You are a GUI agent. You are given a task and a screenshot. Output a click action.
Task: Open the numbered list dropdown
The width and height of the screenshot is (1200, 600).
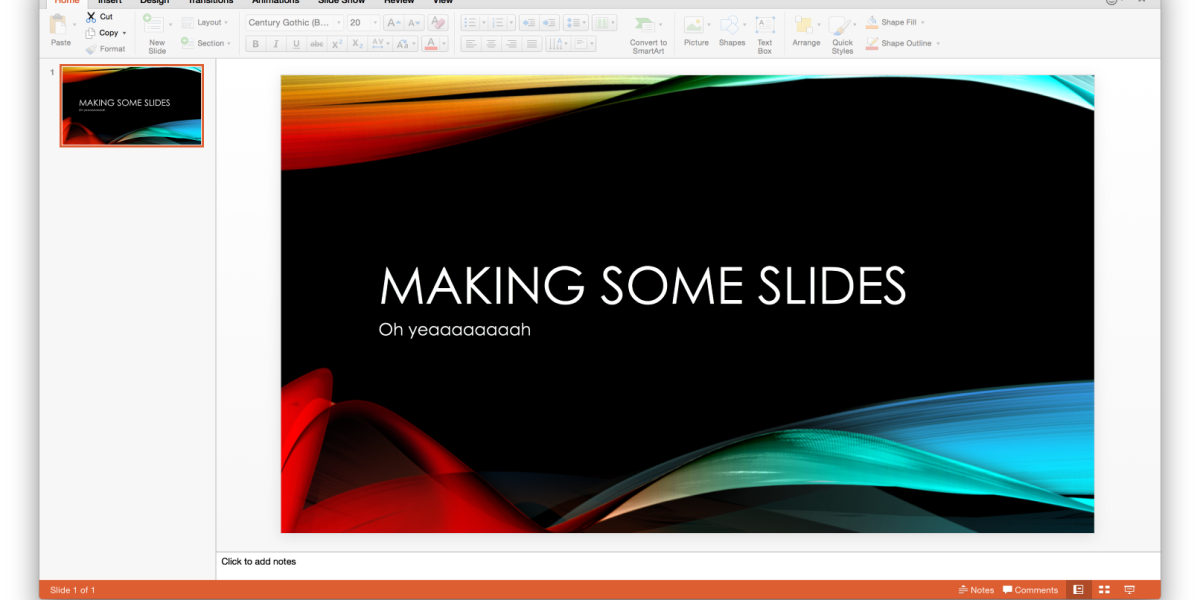pyautogui.click(x=512, y=22)
